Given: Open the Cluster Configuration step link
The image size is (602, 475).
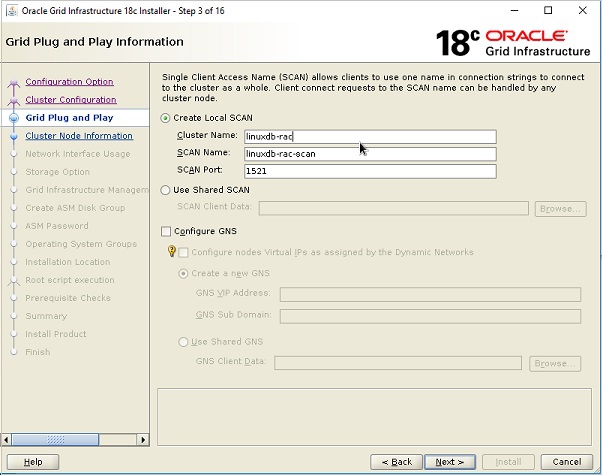Looking at the screenshot, I should (x=71, y=100).
